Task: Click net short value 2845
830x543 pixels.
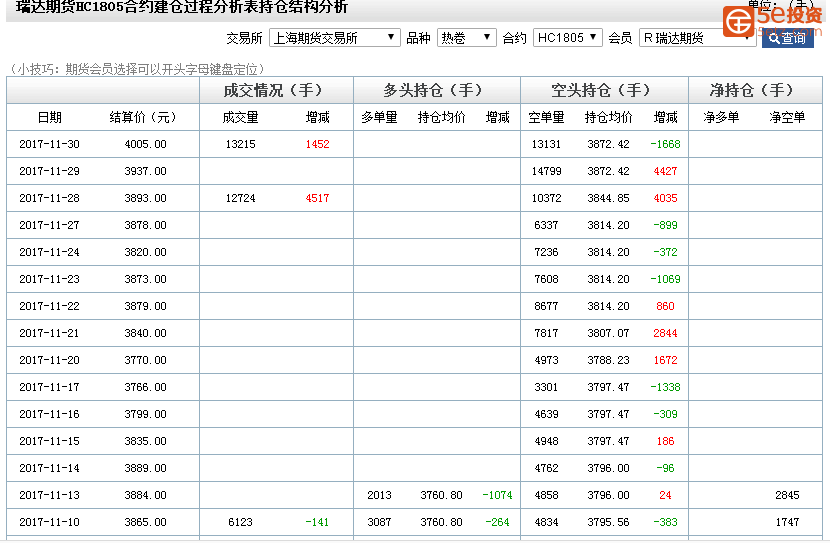Action: click(x=787, y=495)
